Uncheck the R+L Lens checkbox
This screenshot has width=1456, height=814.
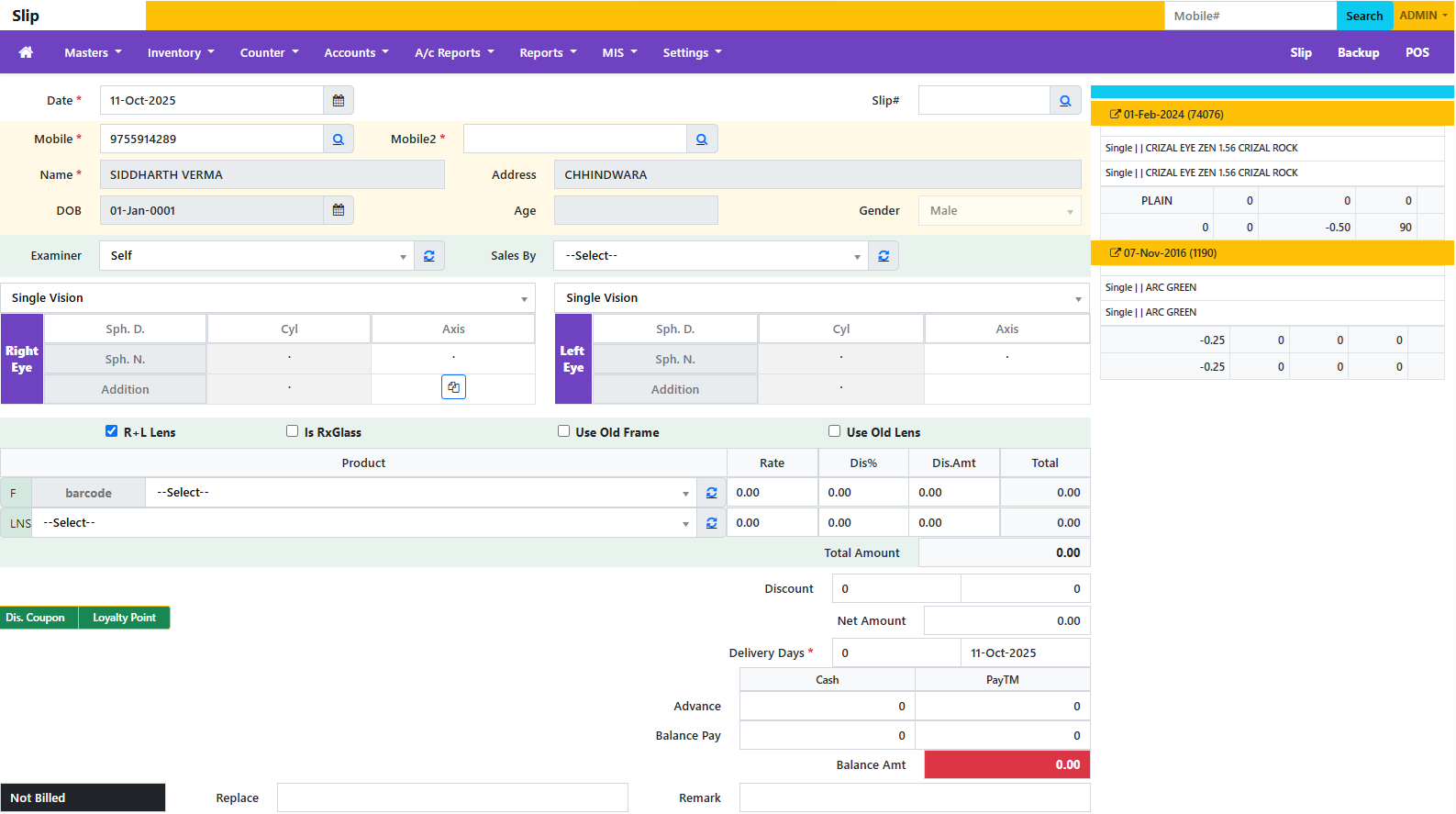coord(112,431)
